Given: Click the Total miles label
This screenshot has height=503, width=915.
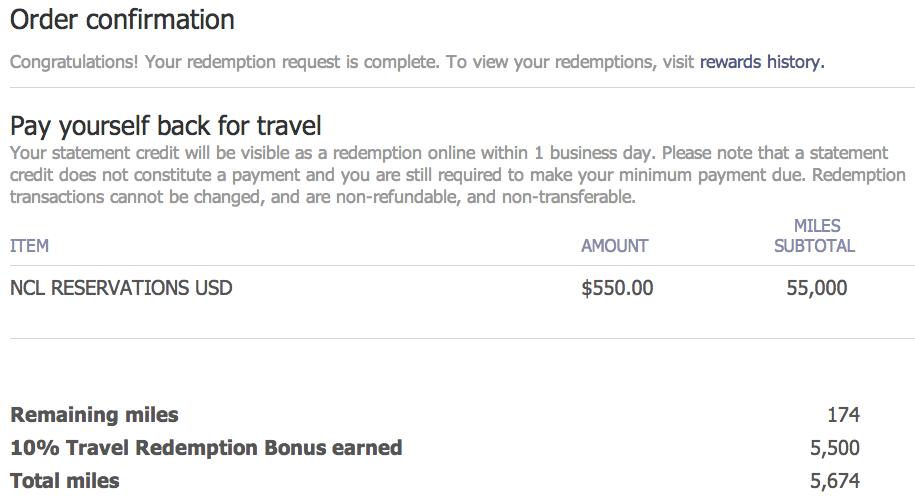Looking at the screenshot, I should pyautogui.click(x=65, y=481).
